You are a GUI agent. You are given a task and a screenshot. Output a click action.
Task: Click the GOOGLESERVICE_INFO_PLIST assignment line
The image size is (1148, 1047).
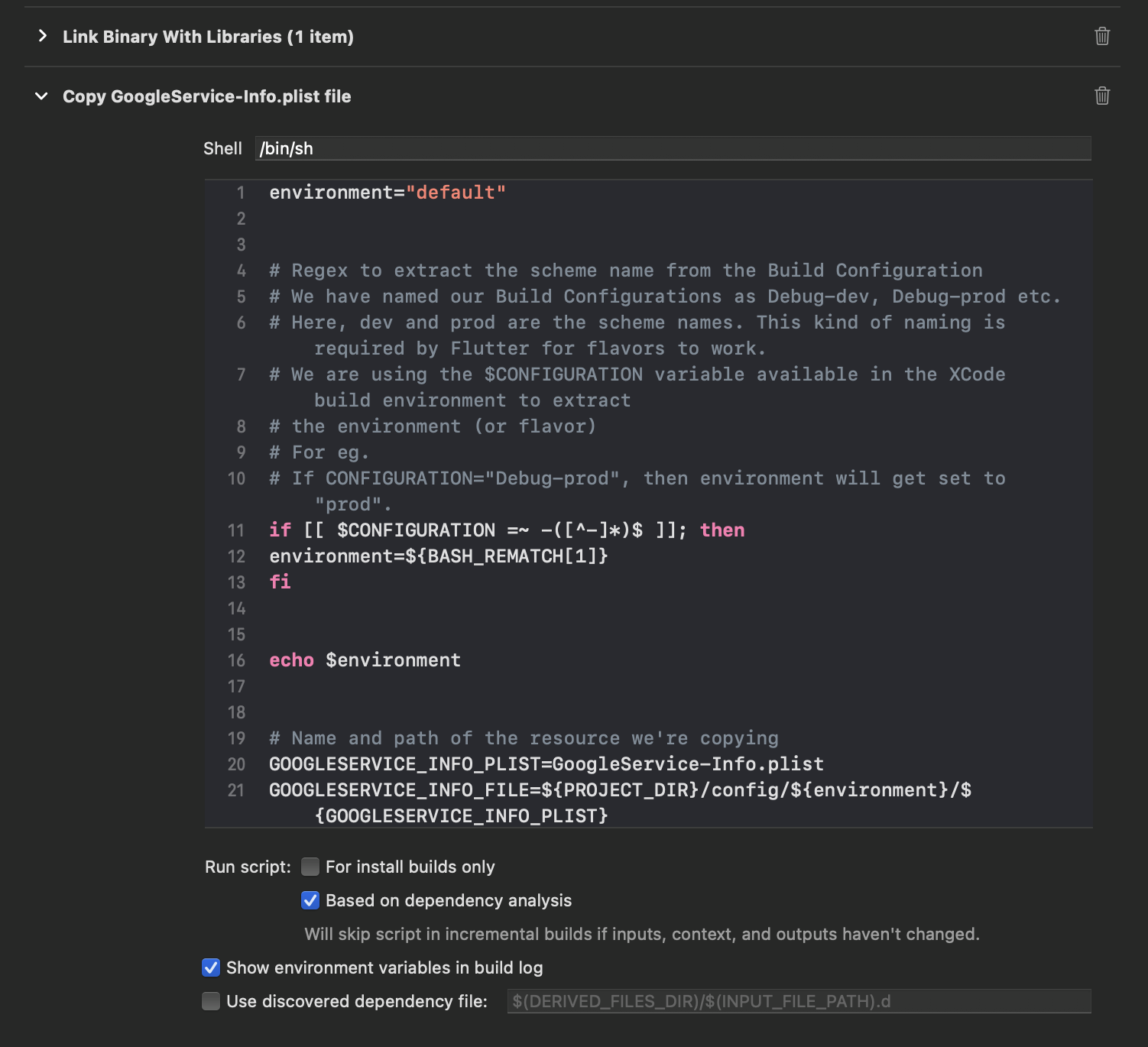tap(545, 763)
